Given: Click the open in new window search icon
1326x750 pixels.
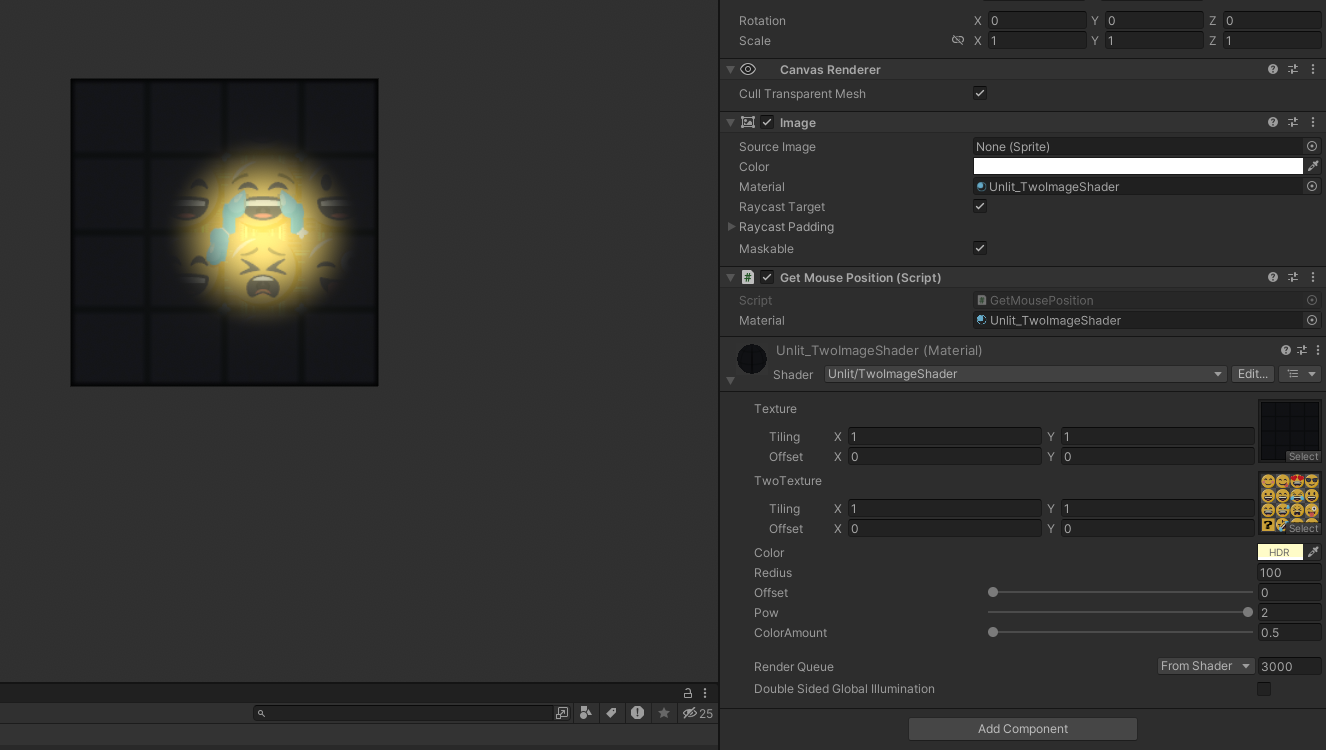Looking at the screenshot, I should (562, 713).
